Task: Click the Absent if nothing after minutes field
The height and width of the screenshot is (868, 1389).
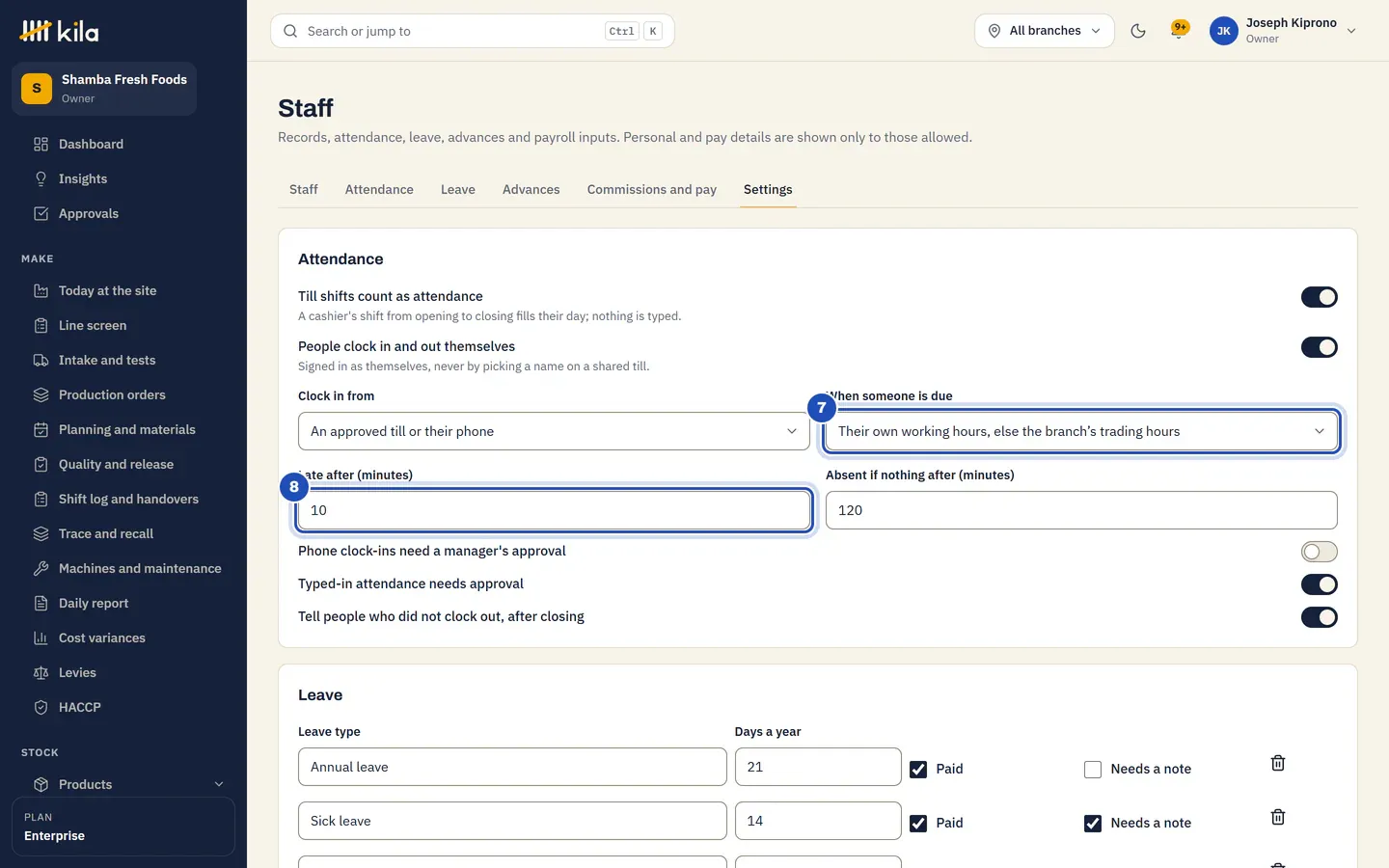Action: (x=1081, y=510)
